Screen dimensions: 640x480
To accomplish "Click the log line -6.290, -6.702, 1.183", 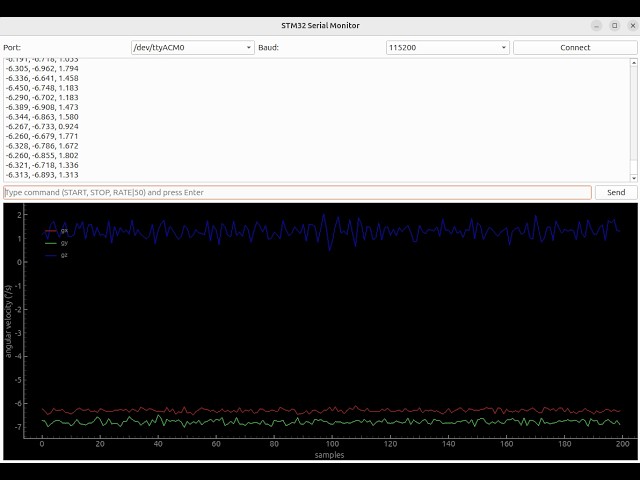I will 42,98.
